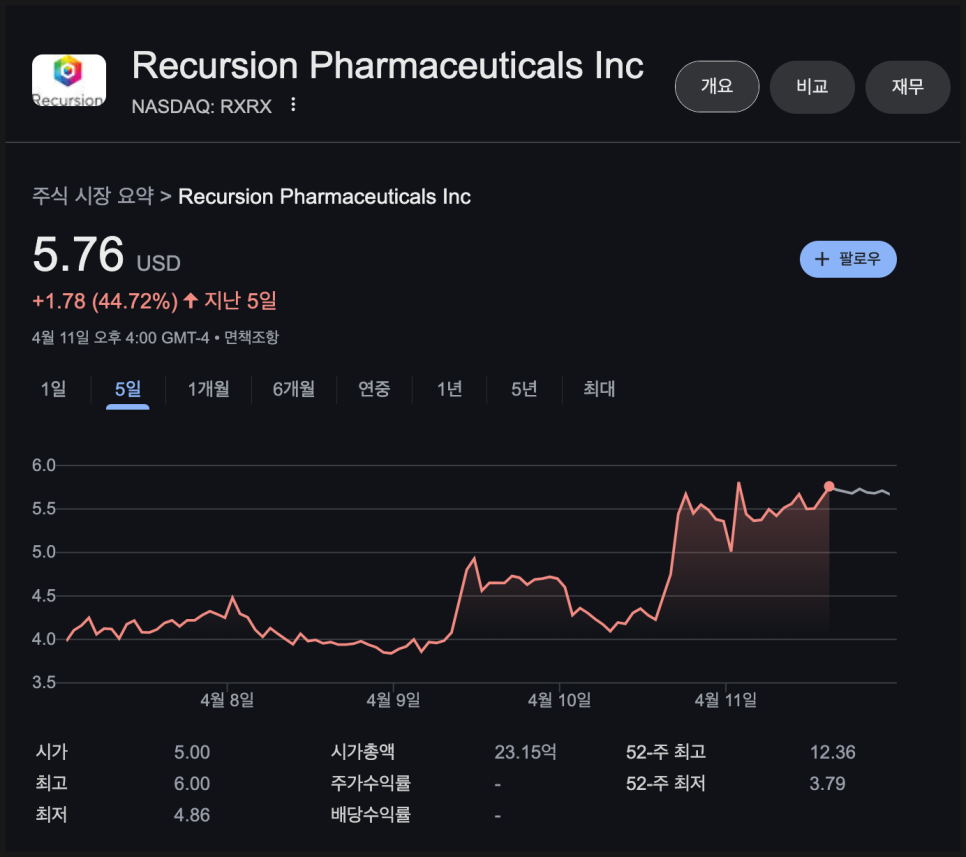Click the red current-price dot on the chart
The height and width of the screenshot is (857, 966).
[829, 487]
